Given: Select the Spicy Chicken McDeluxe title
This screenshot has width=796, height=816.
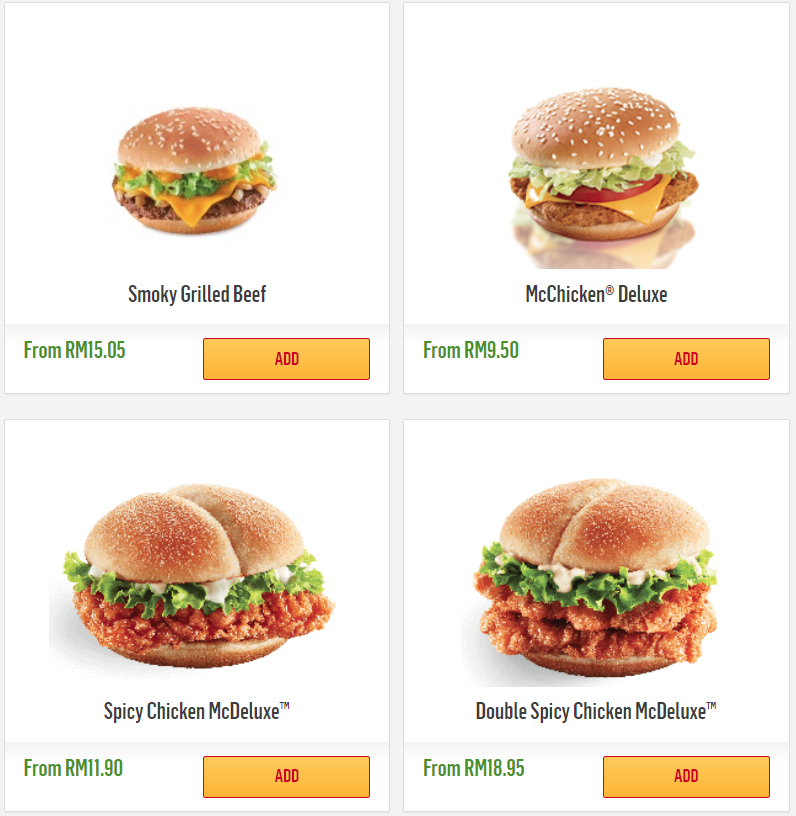Looking at the screenshot, I should point(197,711).
